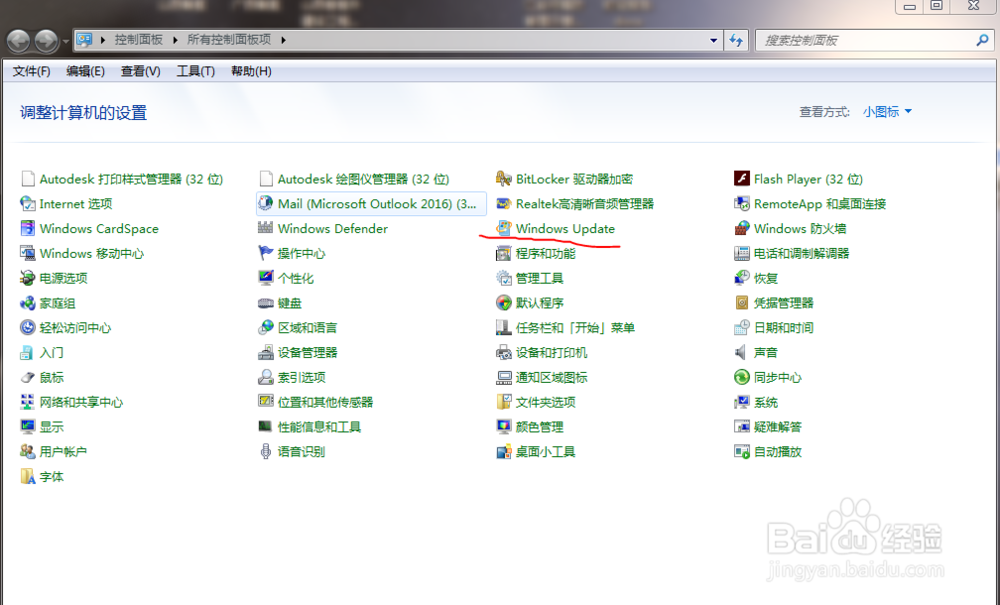The image size is (1000, 605).
Task: Click the 所有控制面板项 breadcrumb
Action: [x=229, y=40]
